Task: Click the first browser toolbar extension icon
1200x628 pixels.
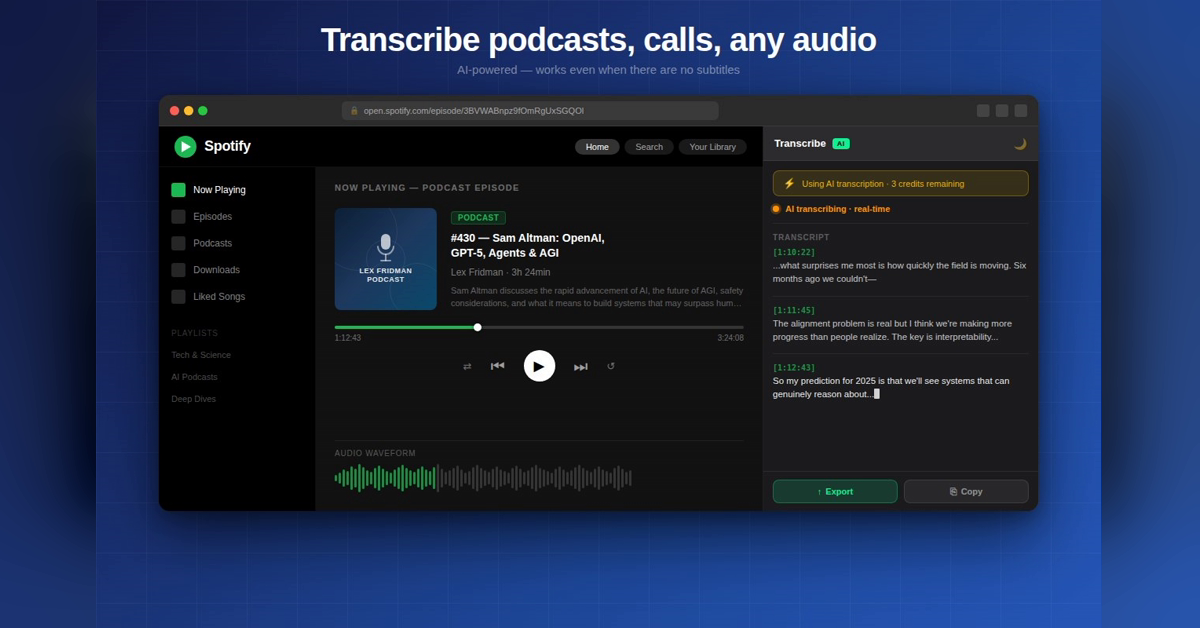Action: coord(983,111)
